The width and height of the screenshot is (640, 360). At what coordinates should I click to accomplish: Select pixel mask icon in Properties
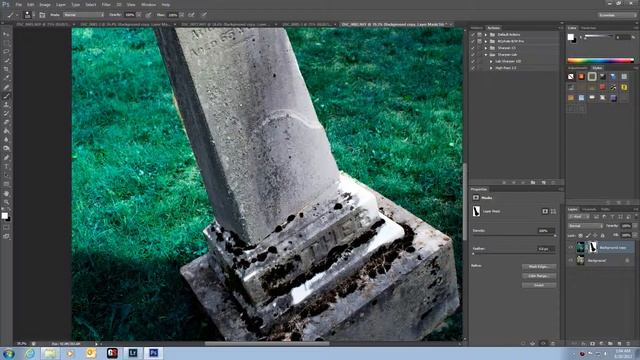coord(545,211)
